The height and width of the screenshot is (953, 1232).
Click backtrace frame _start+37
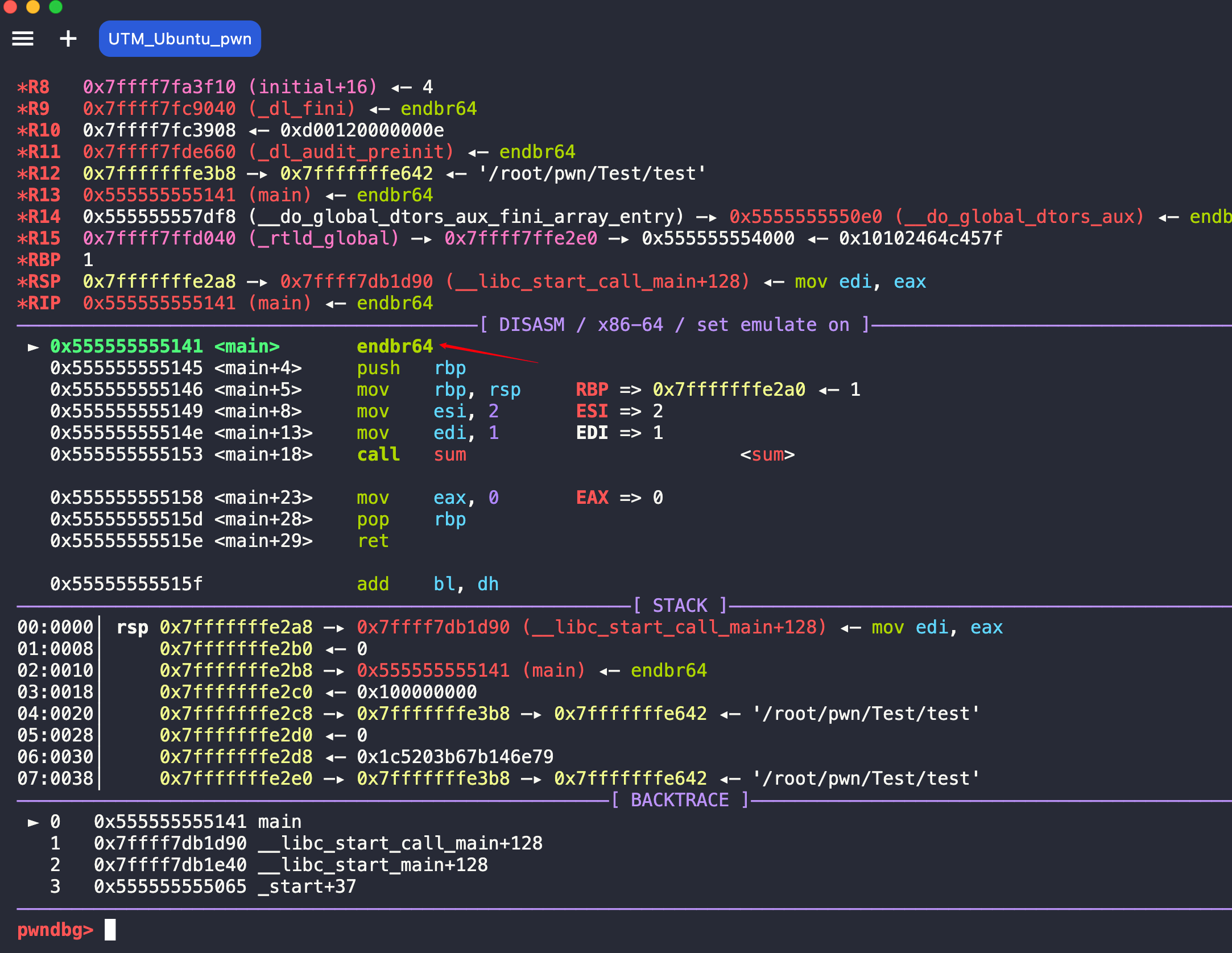[x=307, y=886]
